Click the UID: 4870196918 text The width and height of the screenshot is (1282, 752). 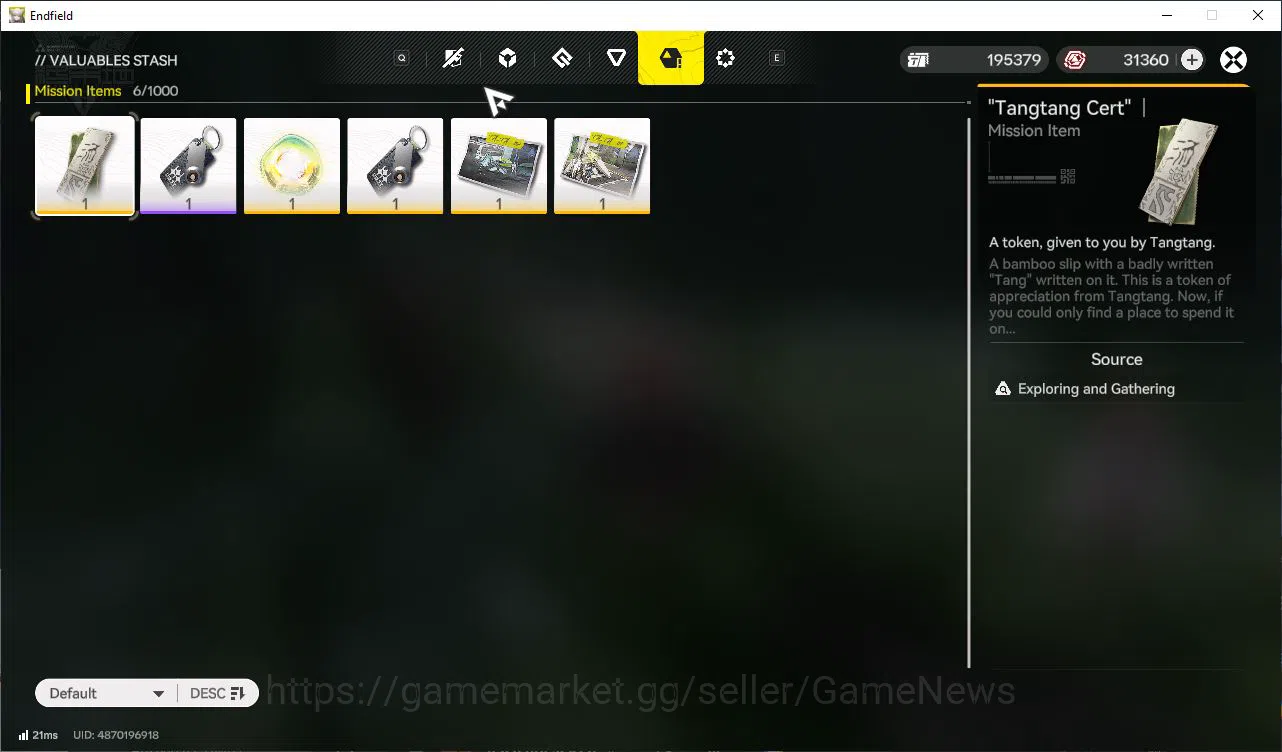(x=116, y=735)
